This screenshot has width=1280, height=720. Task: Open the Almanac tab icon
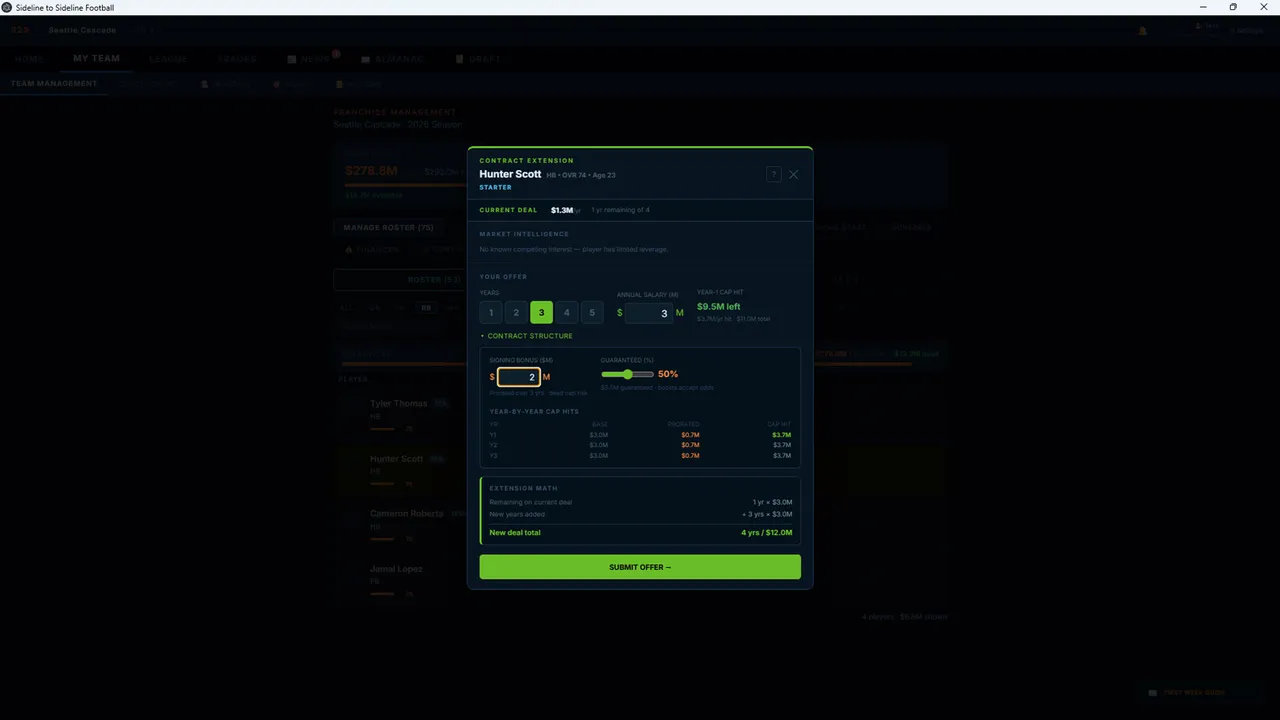366,59
